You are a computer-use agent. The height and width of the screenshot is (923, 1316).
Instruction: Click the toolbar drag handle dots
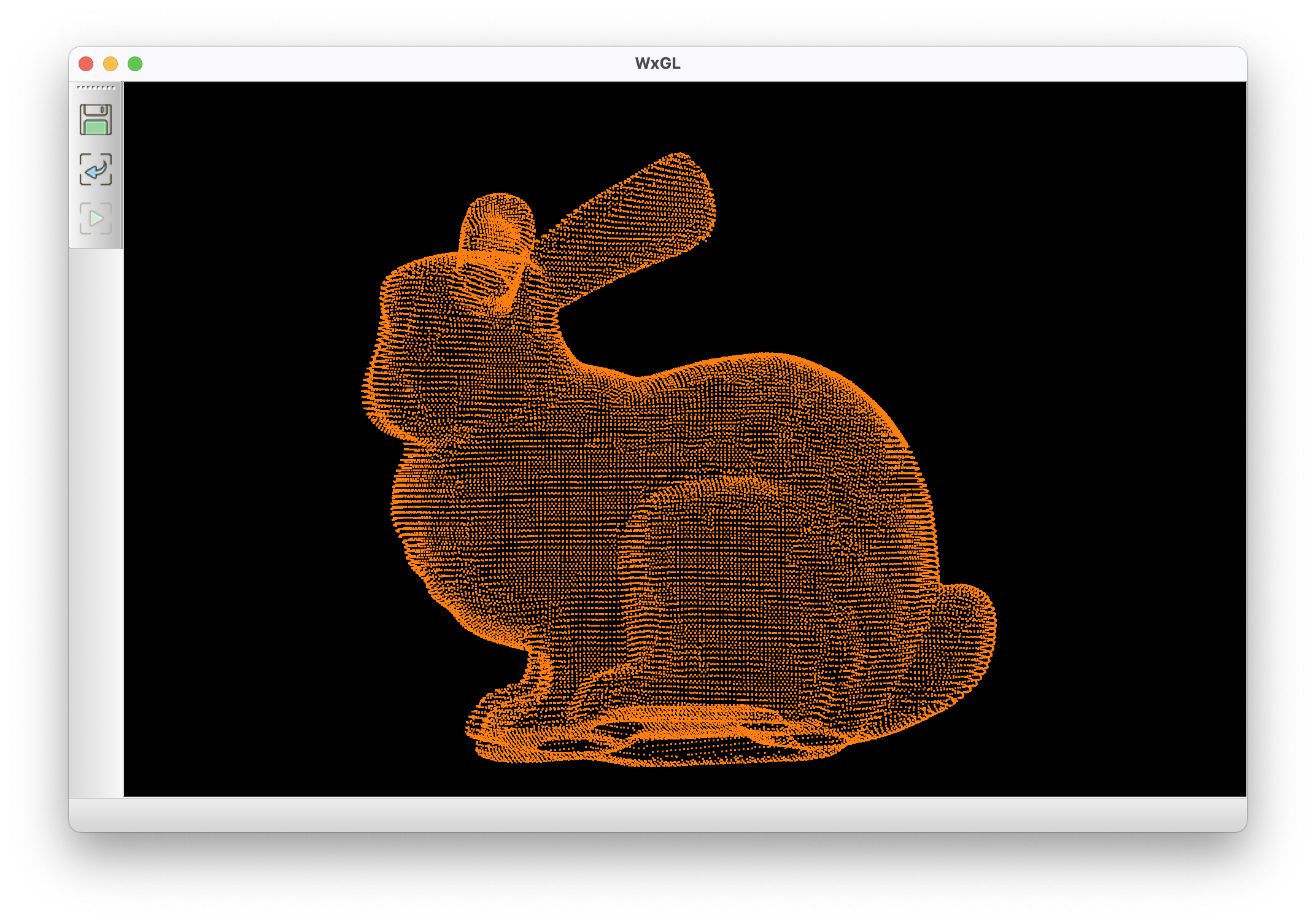coord(96,88)
